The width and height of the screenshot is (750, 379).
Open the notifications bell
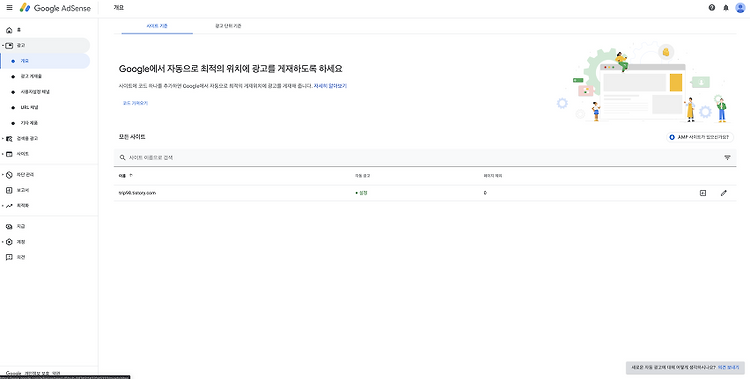point(726,8)
